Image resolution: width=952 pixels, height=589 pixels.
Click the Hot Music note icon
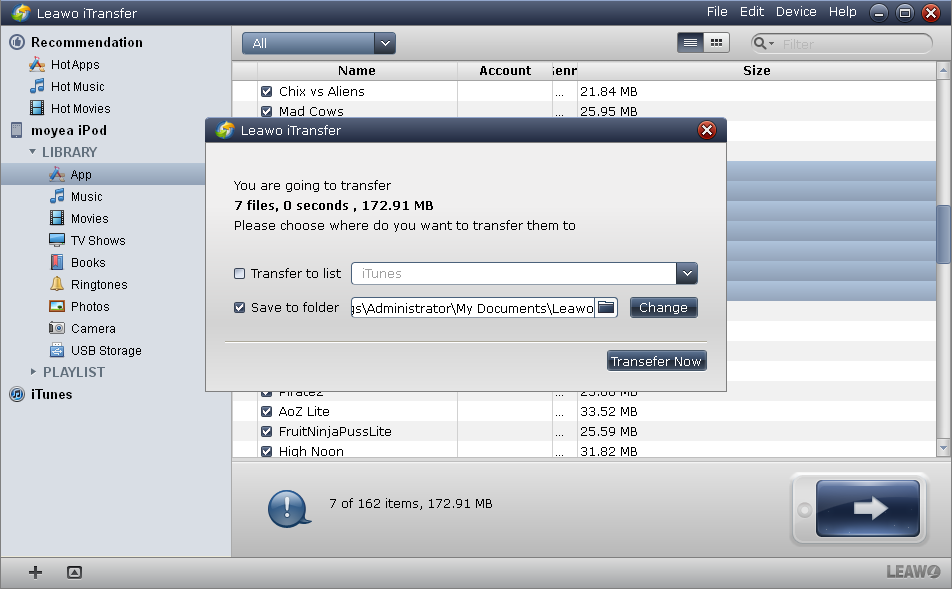[37, 86]
